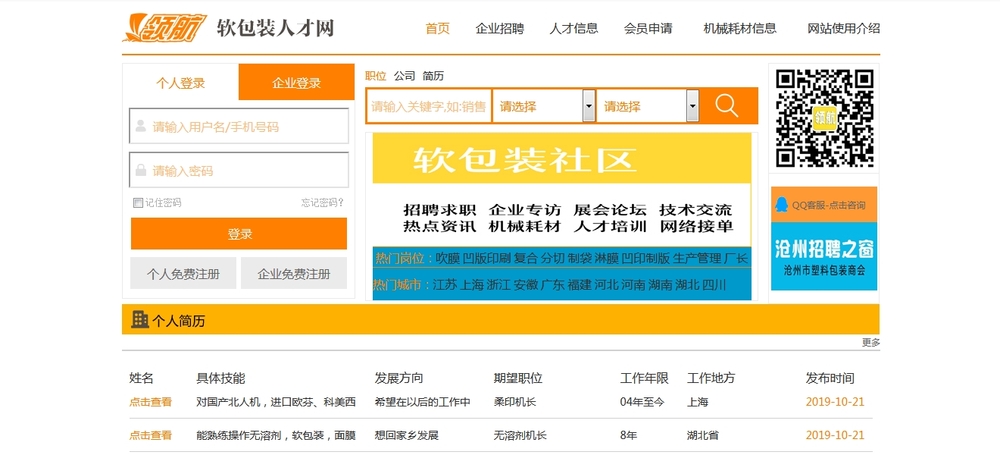1000x455 pixels.
Task: Click 湖北 in 热门城市
Action: (x=687, y=285)
